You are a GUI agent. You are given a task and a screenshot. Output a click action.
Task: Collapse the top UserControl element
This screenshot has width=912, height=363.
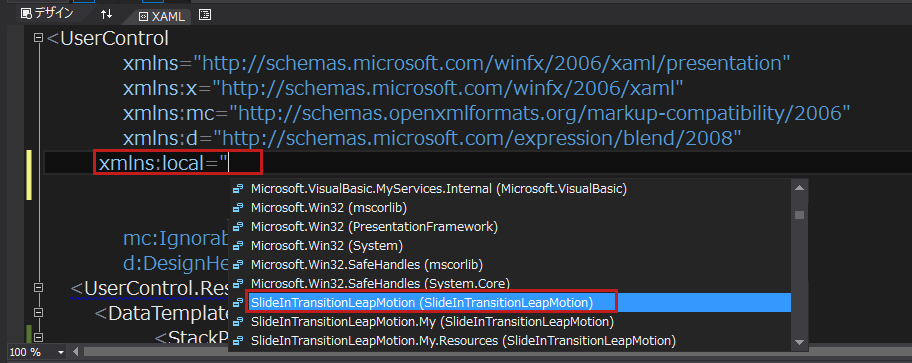pyautogui.click(x=38, y=38)
